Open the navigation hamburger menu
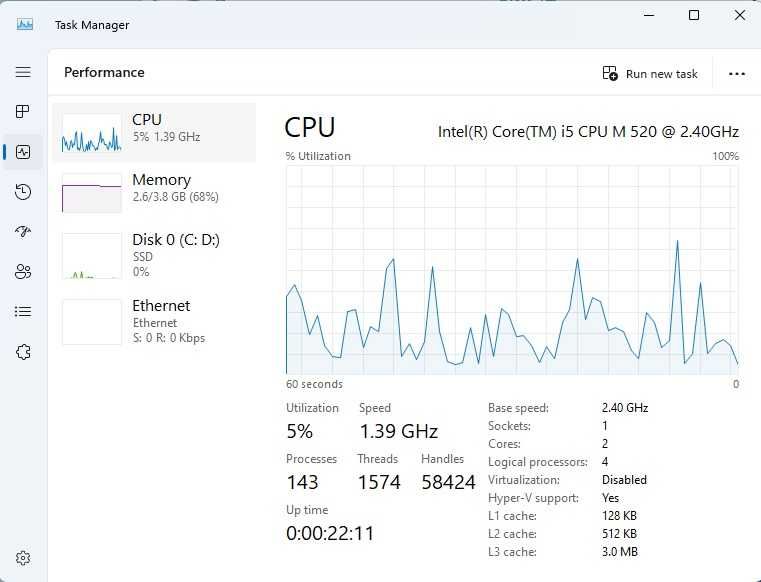 pos(23,72)
